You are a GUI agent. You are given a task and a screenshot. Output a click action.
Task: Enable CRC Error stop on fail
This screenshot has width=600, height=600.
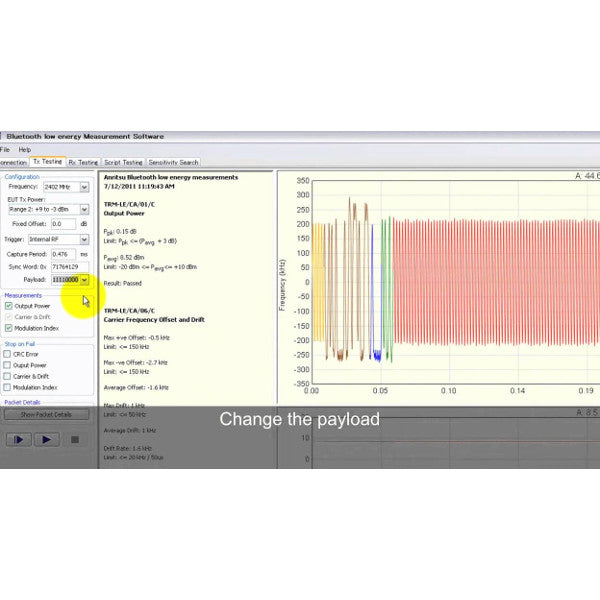coord(9,354)
